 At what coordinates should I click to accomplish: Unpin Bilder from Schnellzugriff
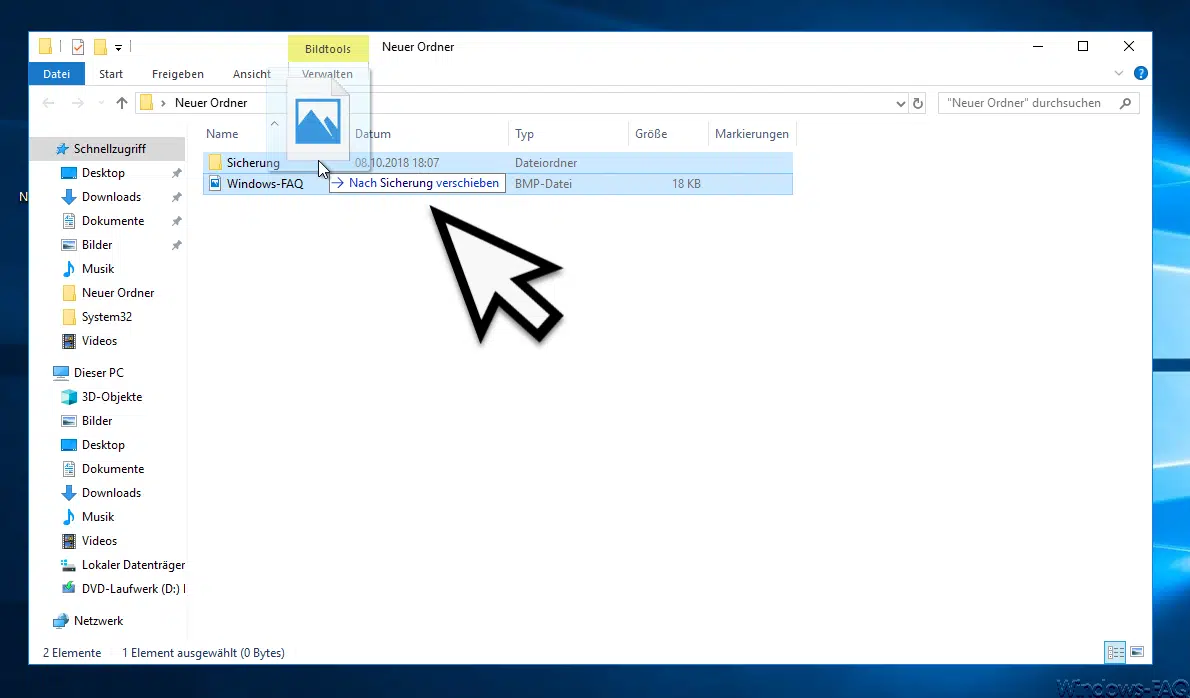174,244
